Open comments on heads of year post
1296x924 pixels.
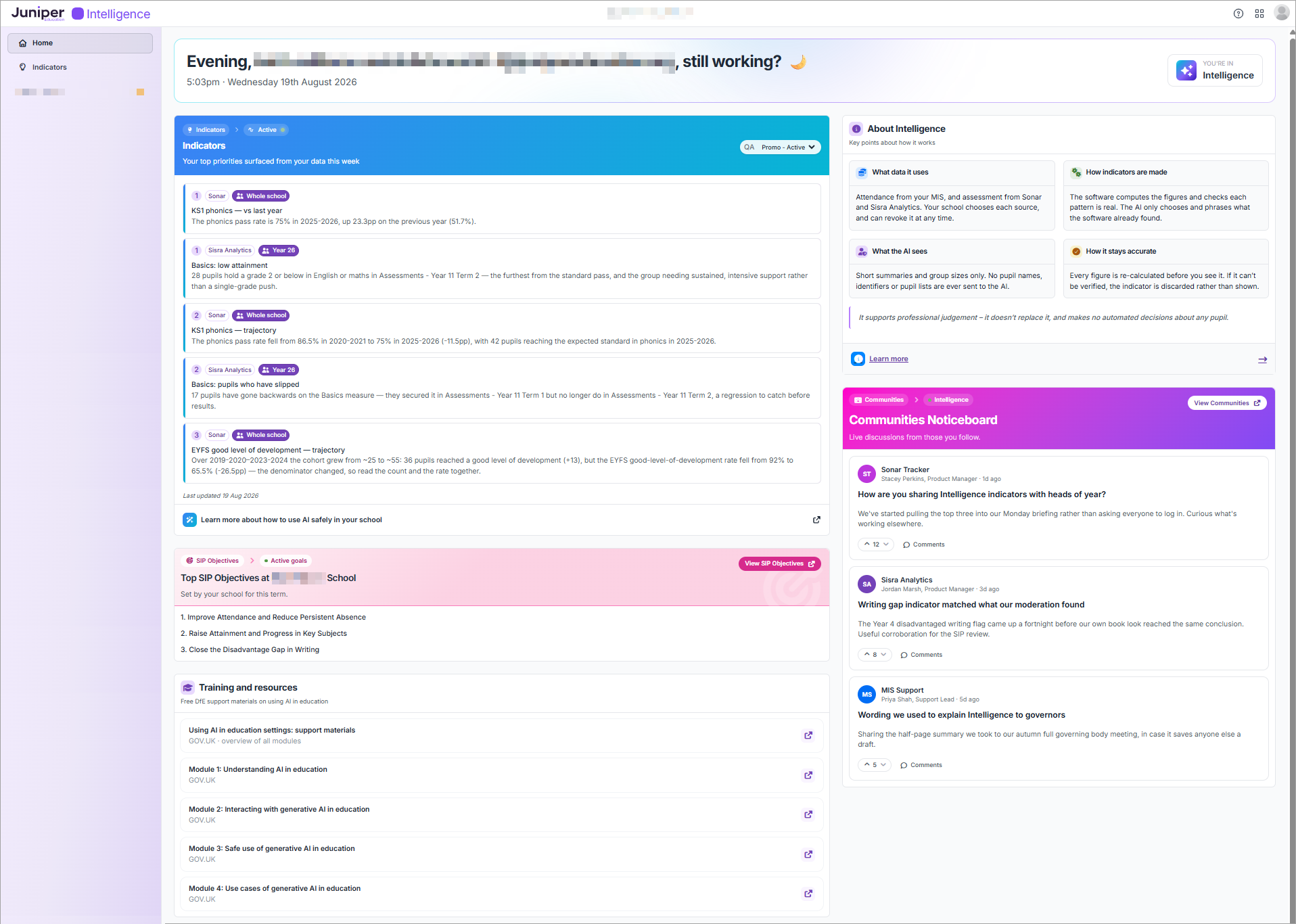tap(924, 545)
